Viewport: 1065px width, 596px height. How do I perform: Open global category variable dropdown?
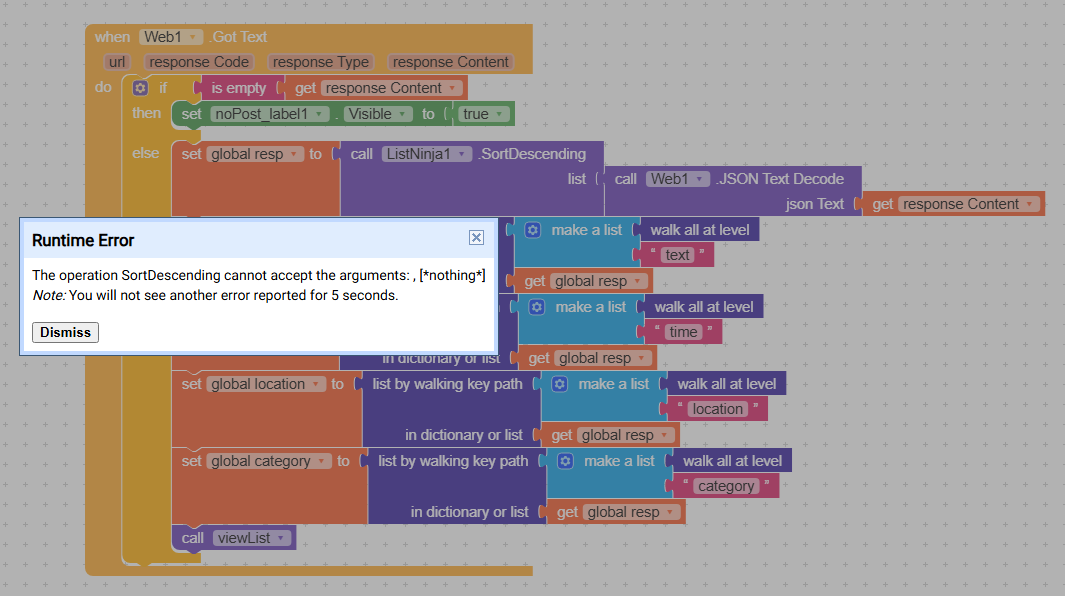tap(321, 461)
